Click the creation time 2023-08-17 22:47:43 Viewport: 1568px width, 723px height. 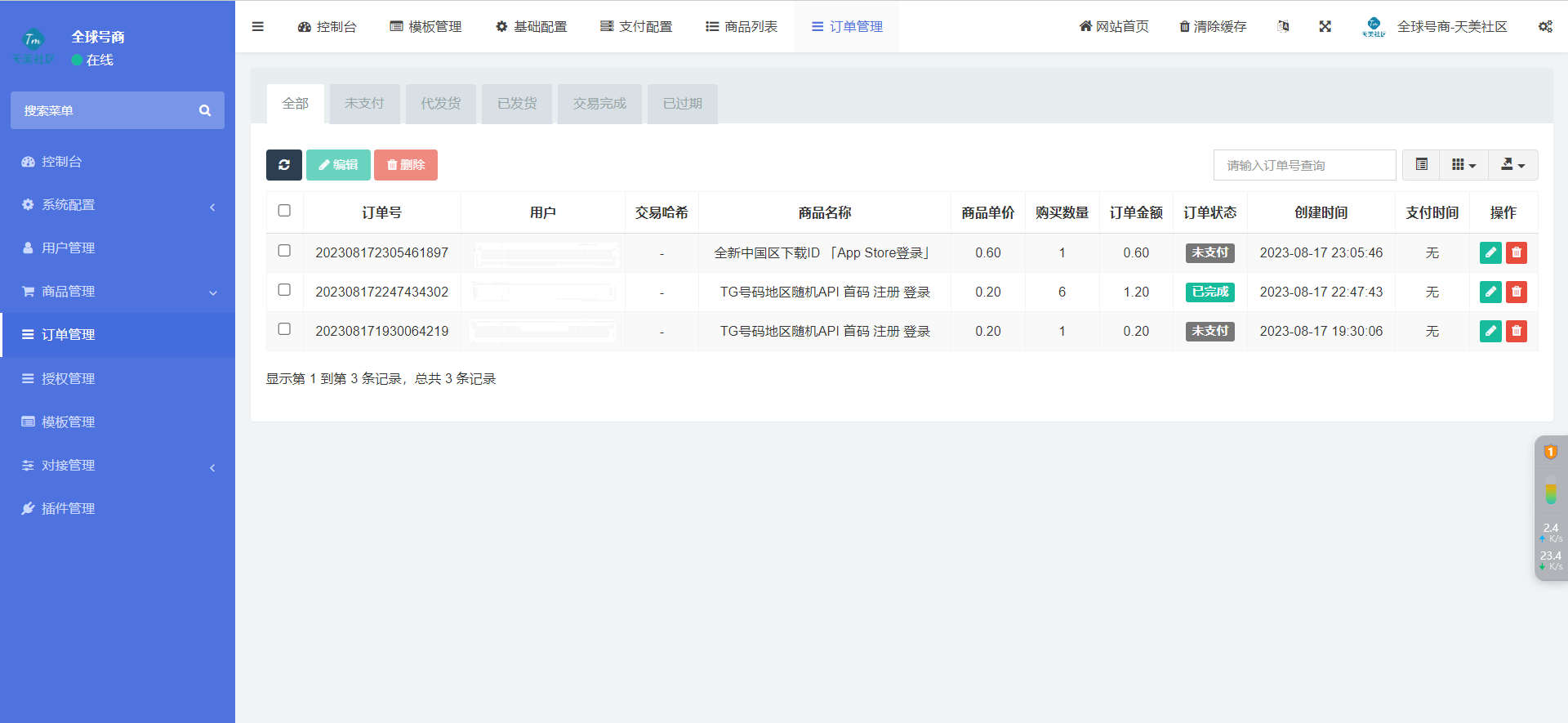point(1321,292)
